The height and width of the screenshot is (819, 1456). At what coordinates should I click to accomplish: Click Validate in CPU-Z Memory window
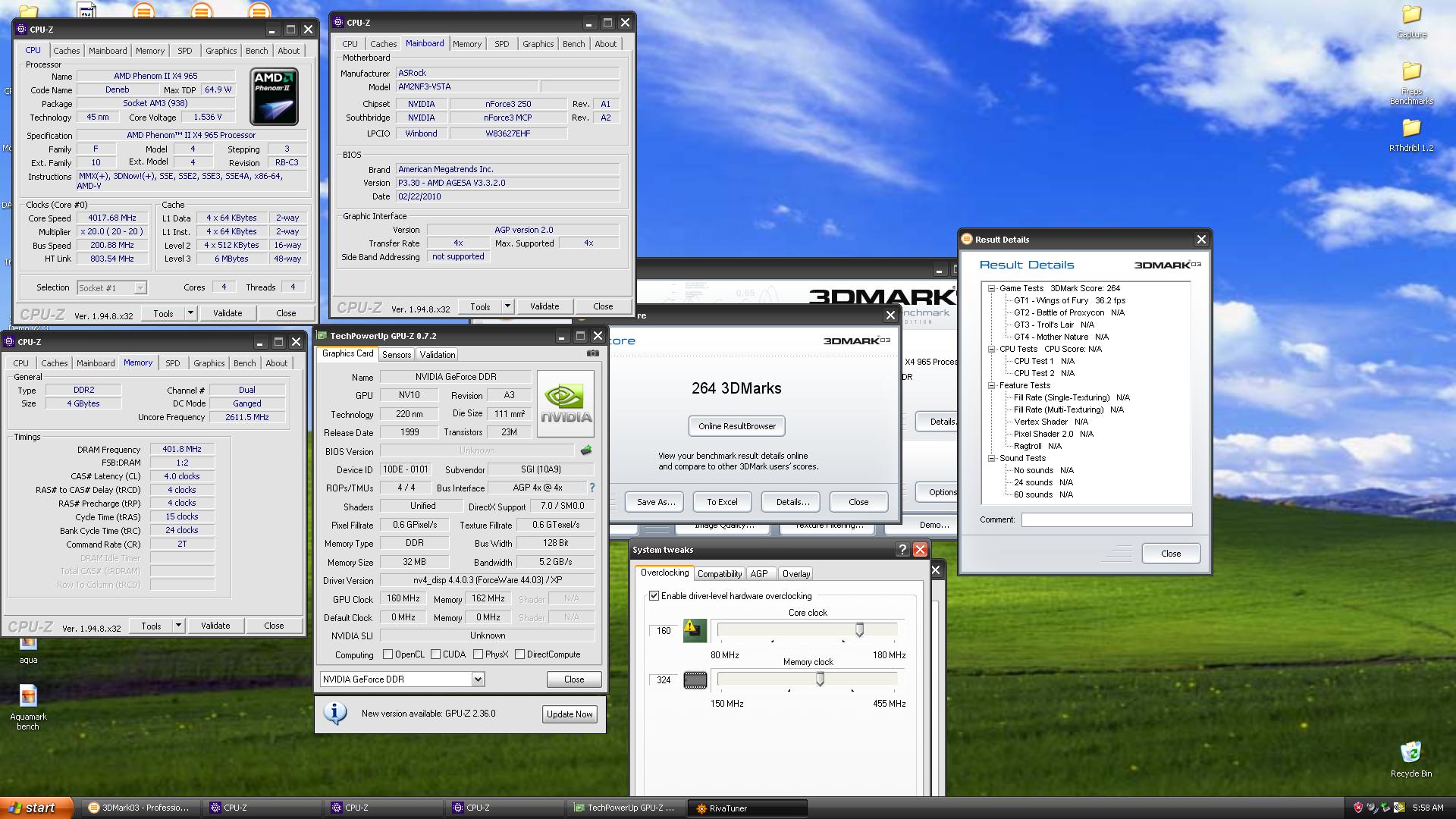215,626
